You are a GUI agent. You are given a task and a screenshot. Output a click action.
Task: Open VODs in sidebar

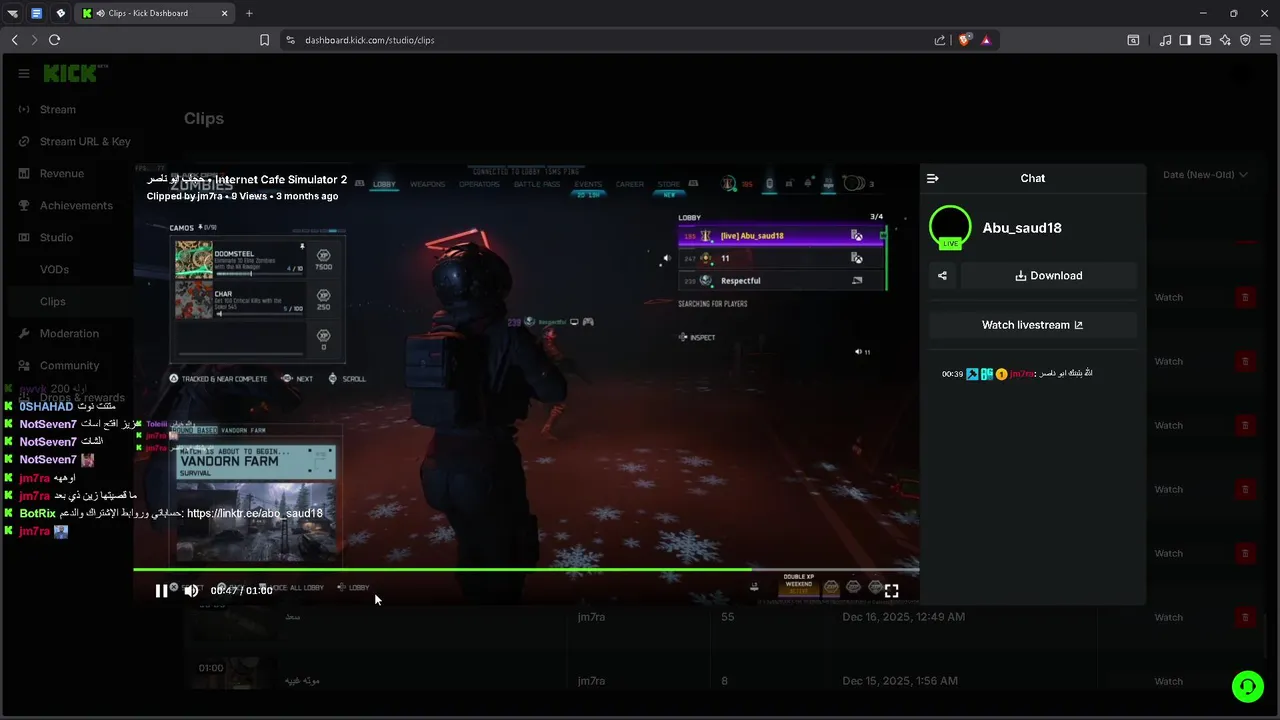(x=54, y=270)
